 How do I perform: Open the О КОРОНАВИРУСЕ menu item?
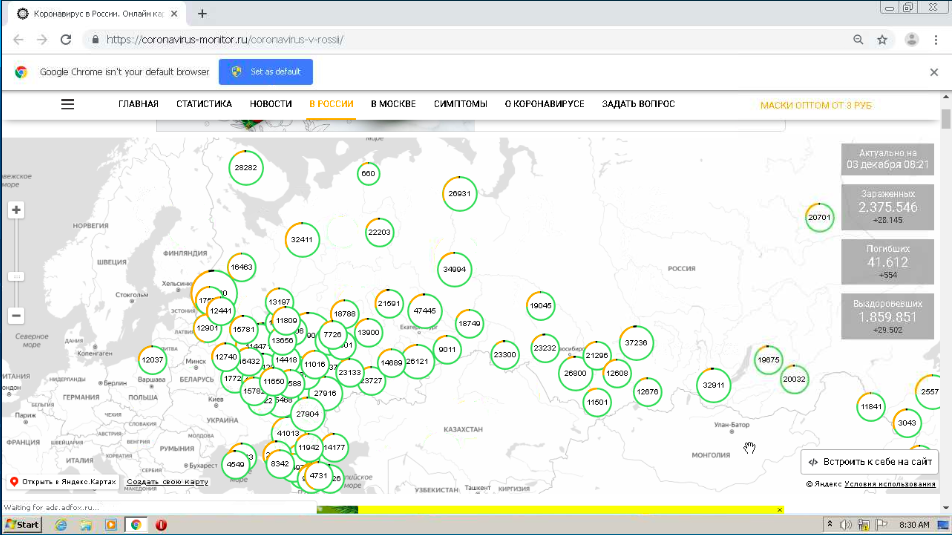(545, 104)
